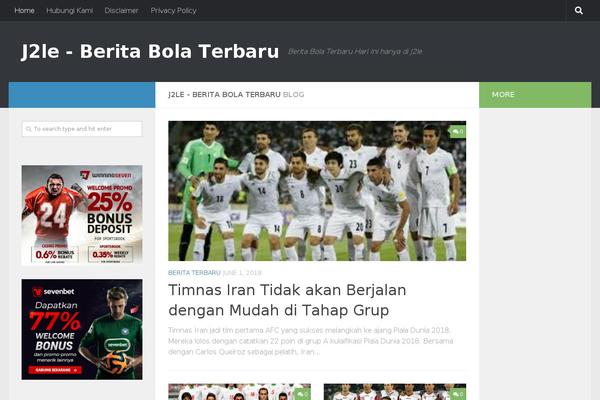Image resolution: width=600 pixels, height=400 pixels.
Task: Open comment count bubble on Iran team photo
Action: click(x=458, y=131)
